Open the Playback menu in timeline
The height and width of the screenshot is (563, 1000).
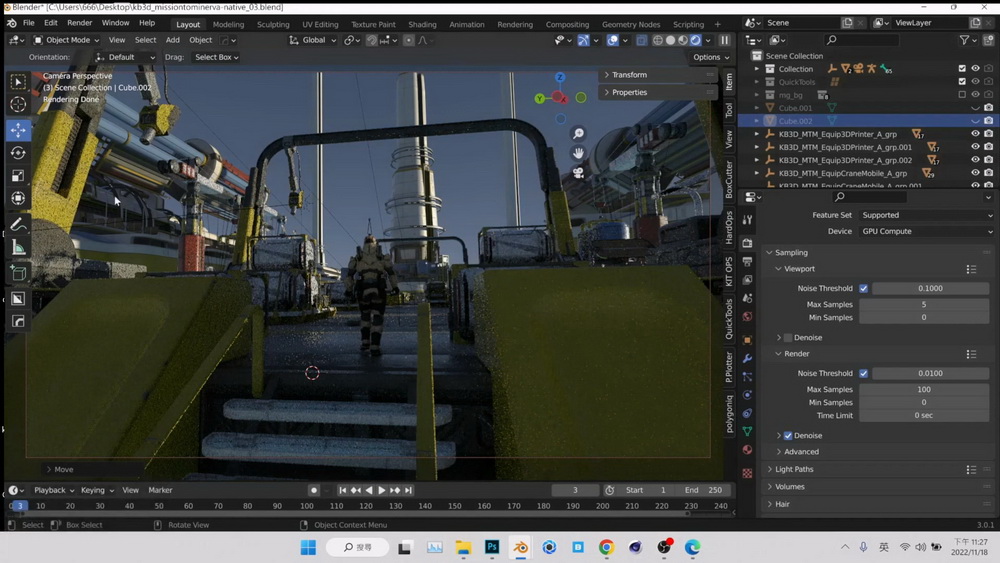[54, 490]
